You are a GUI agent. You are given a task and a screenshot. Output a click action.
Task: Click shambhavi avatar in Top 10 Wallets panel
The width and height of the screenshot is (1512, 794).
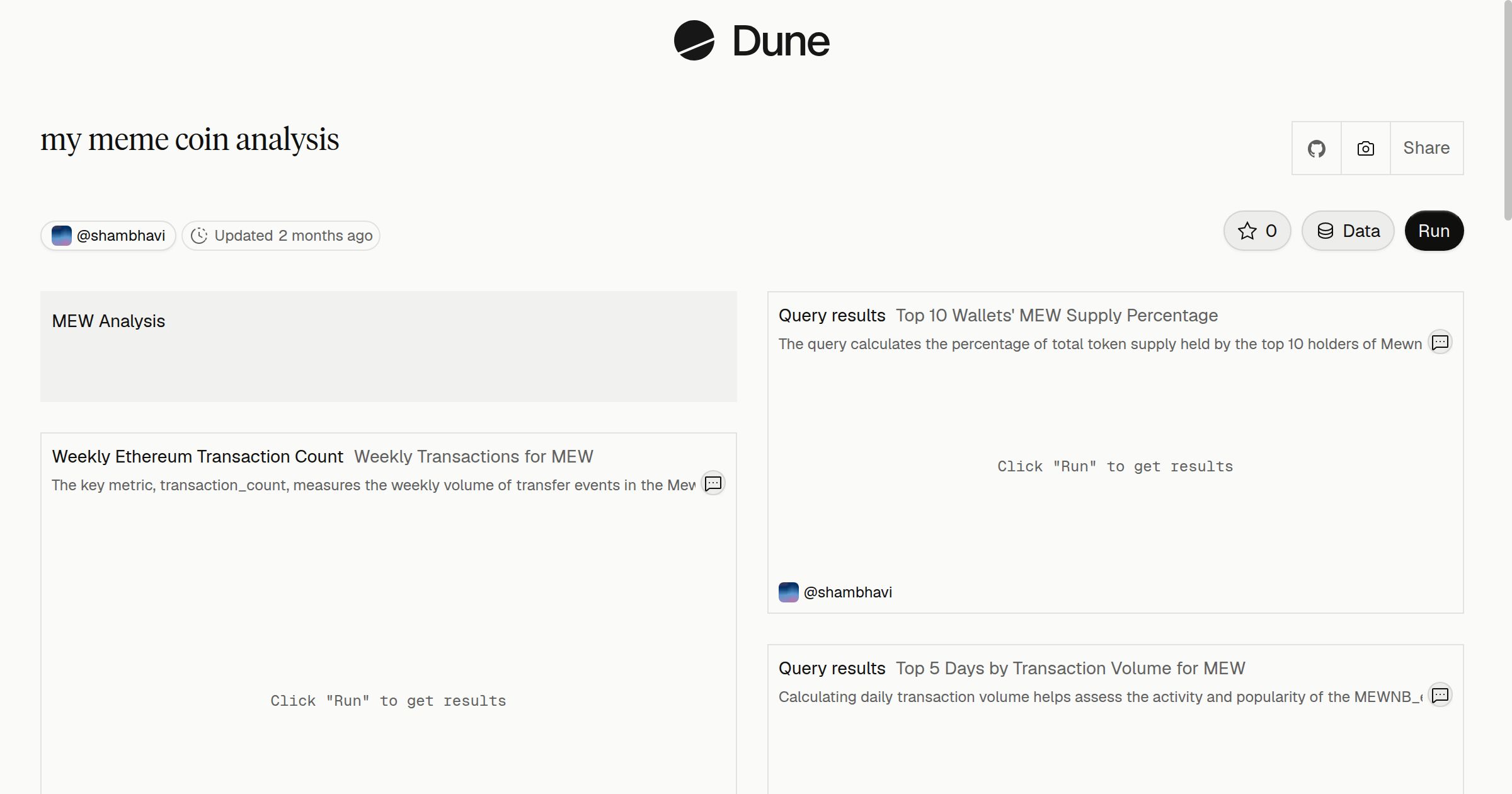point(789,592)
